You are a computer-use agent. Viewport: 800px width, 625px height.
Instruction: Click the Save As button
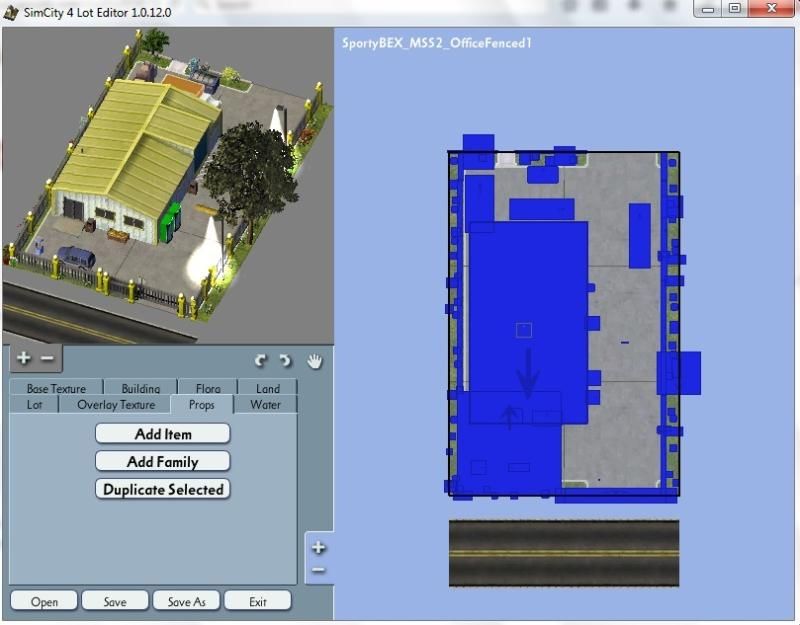tap(187, 601)
